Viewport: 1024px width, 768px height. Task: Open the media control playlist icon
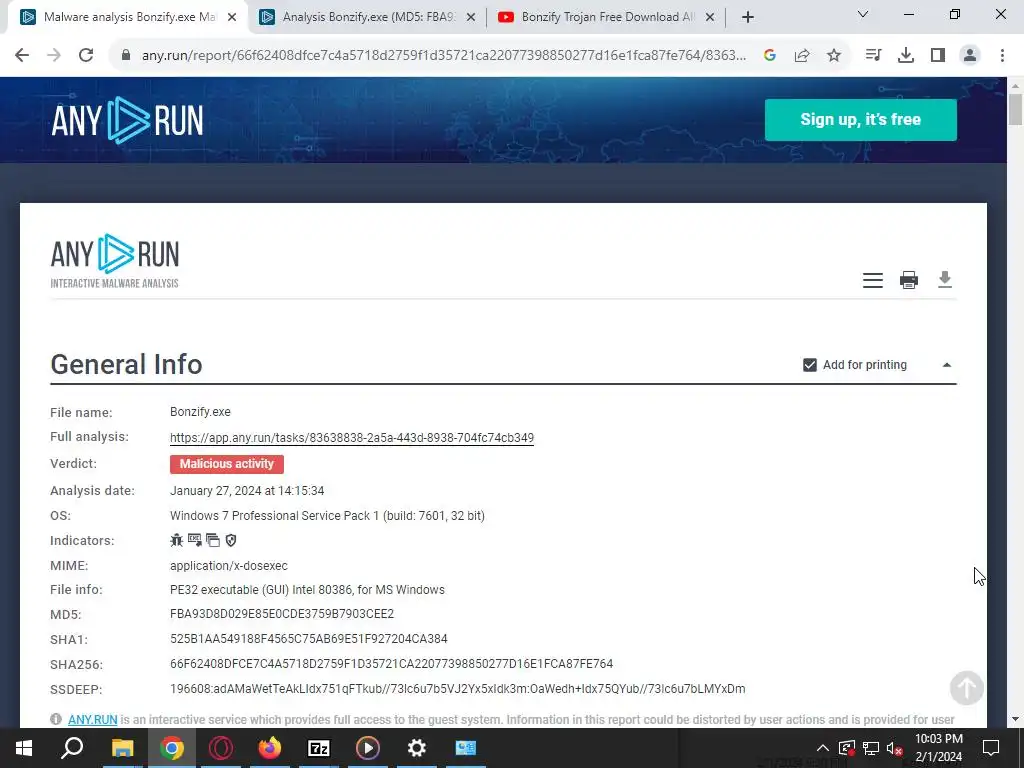[873, 56]
